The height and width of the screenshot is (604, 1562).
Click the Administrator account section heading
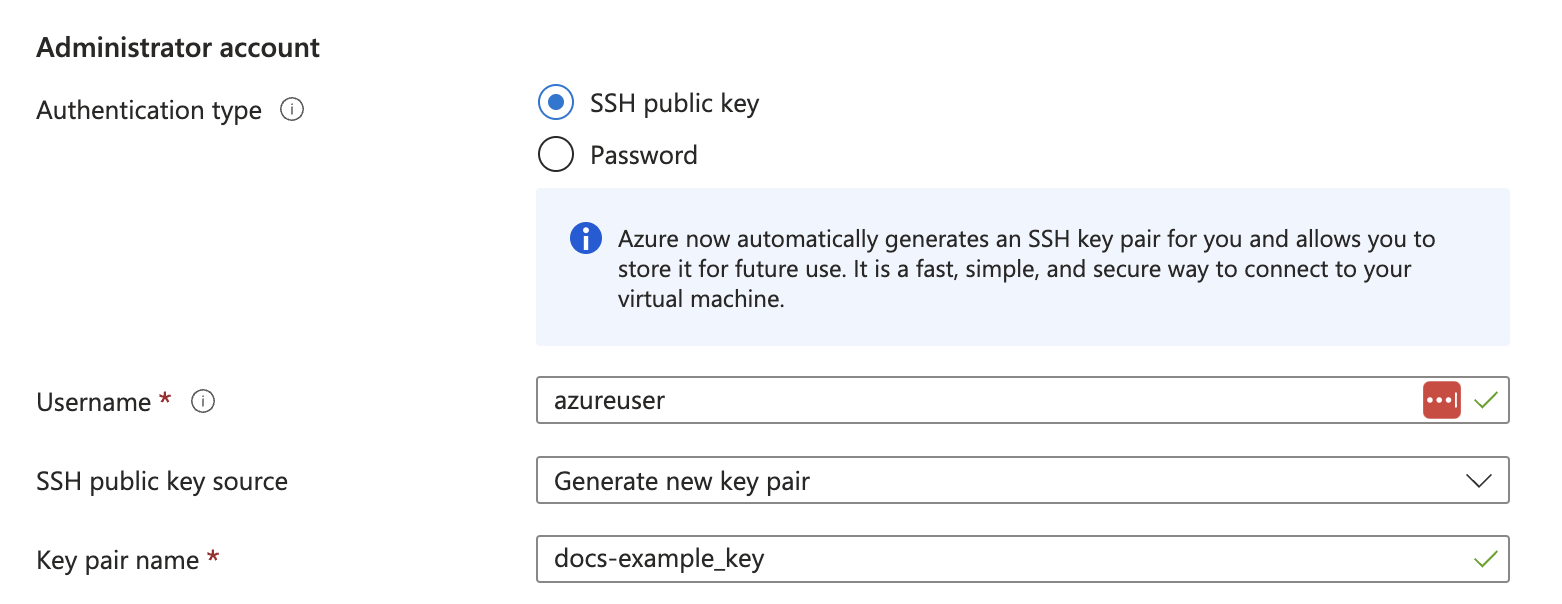(178, 47)
